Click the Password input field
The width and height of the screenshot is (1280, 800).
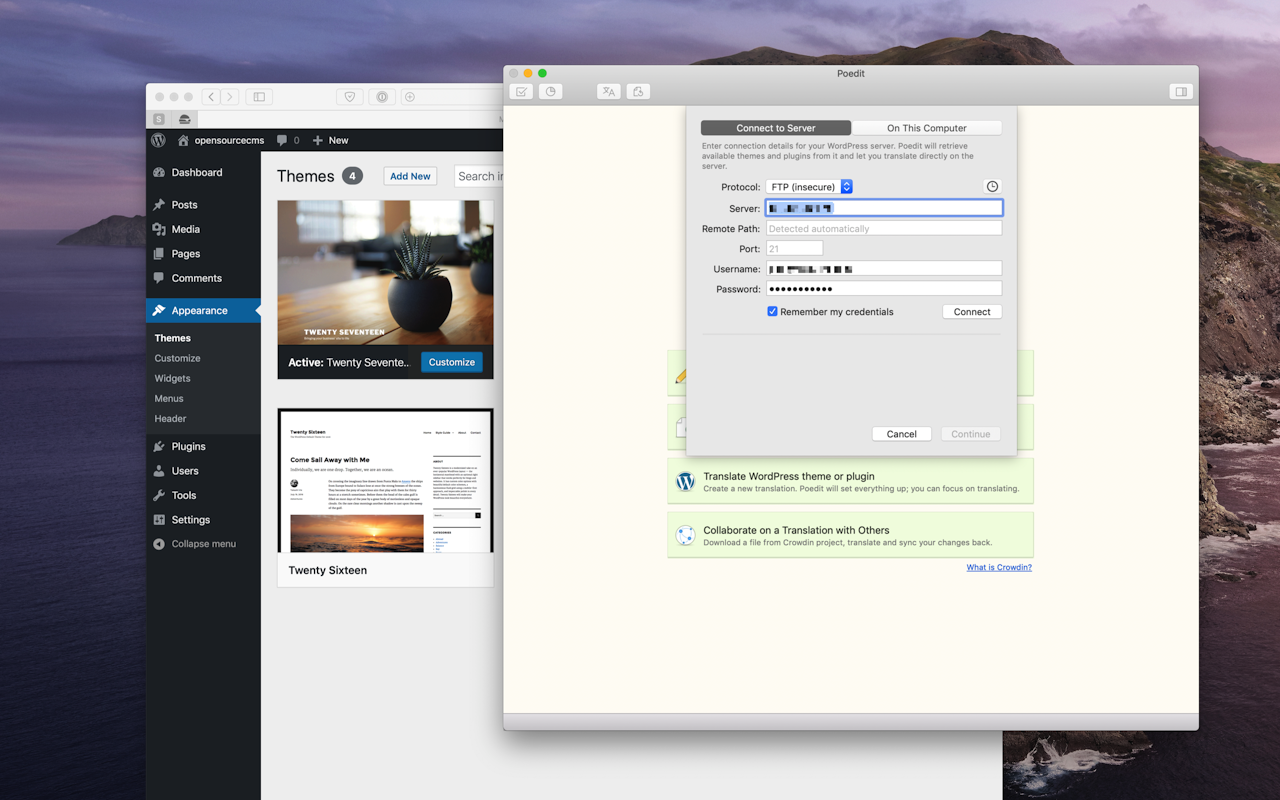(x=884, y=289)
